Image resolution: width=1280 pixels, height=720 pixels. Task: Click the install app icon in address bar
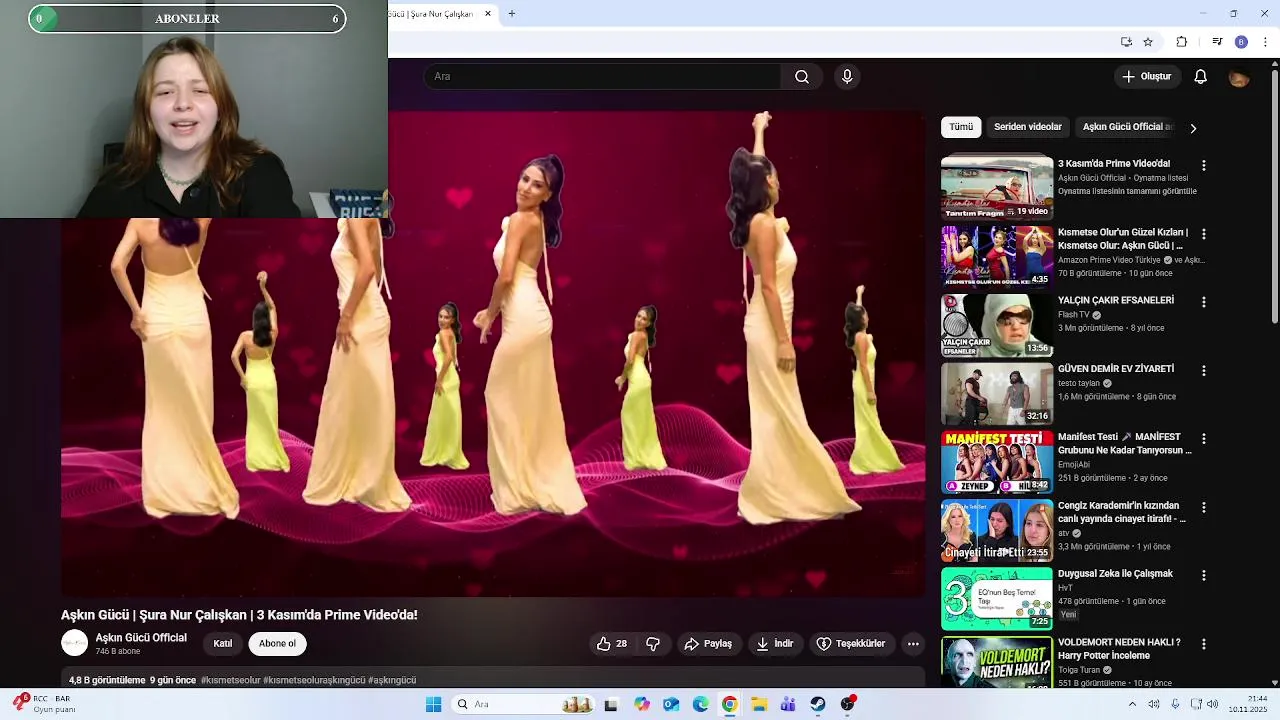click(1126, 42)
